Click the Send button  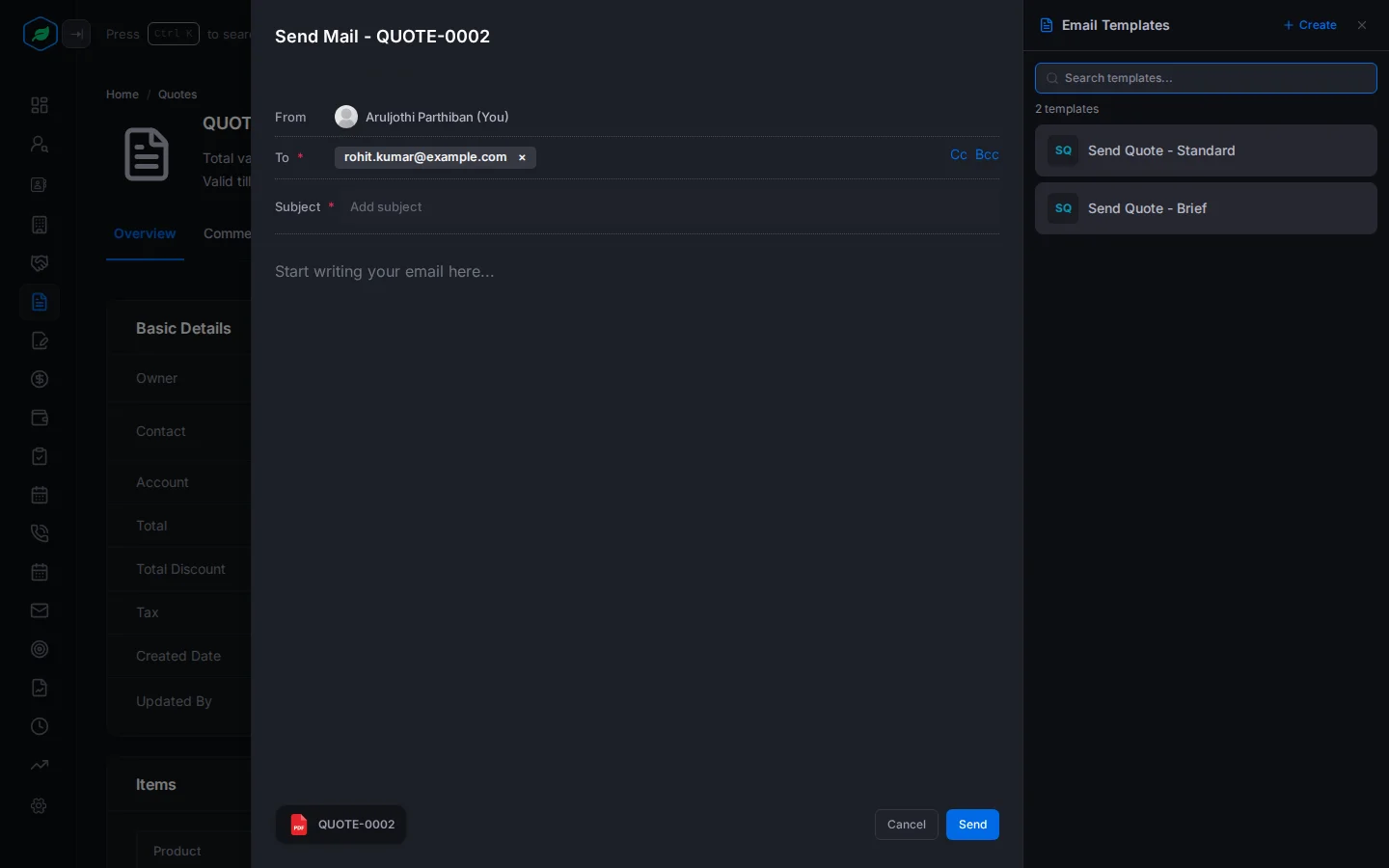tap(972, 825)
